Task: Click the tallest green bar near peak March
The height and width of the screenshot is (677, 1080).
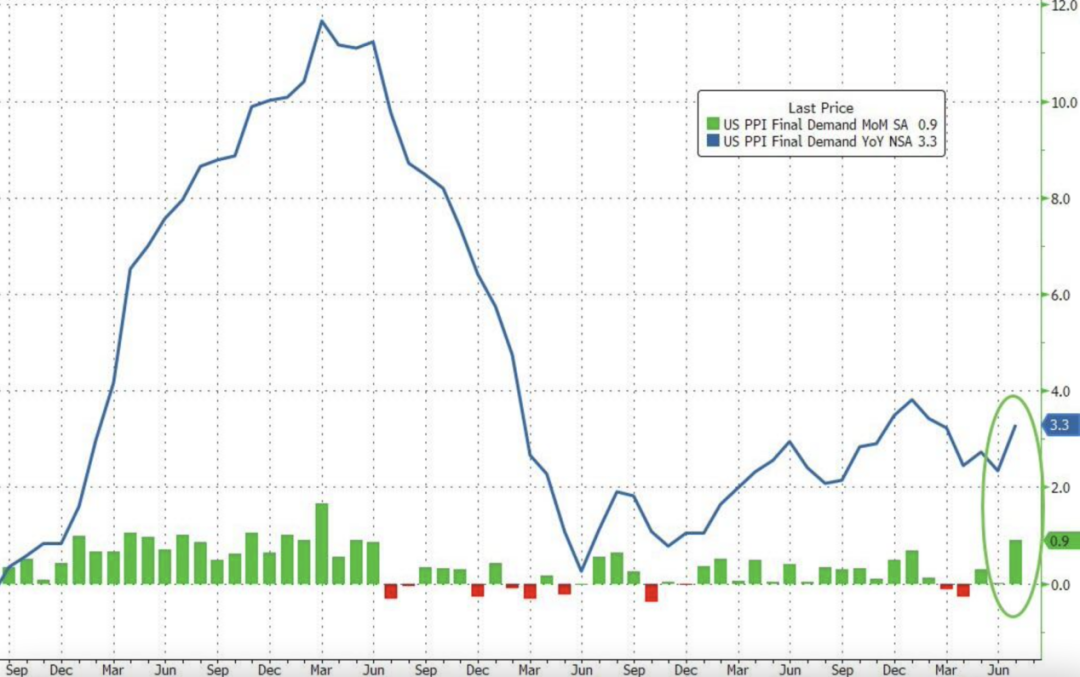Action: [x=322, y=544]
